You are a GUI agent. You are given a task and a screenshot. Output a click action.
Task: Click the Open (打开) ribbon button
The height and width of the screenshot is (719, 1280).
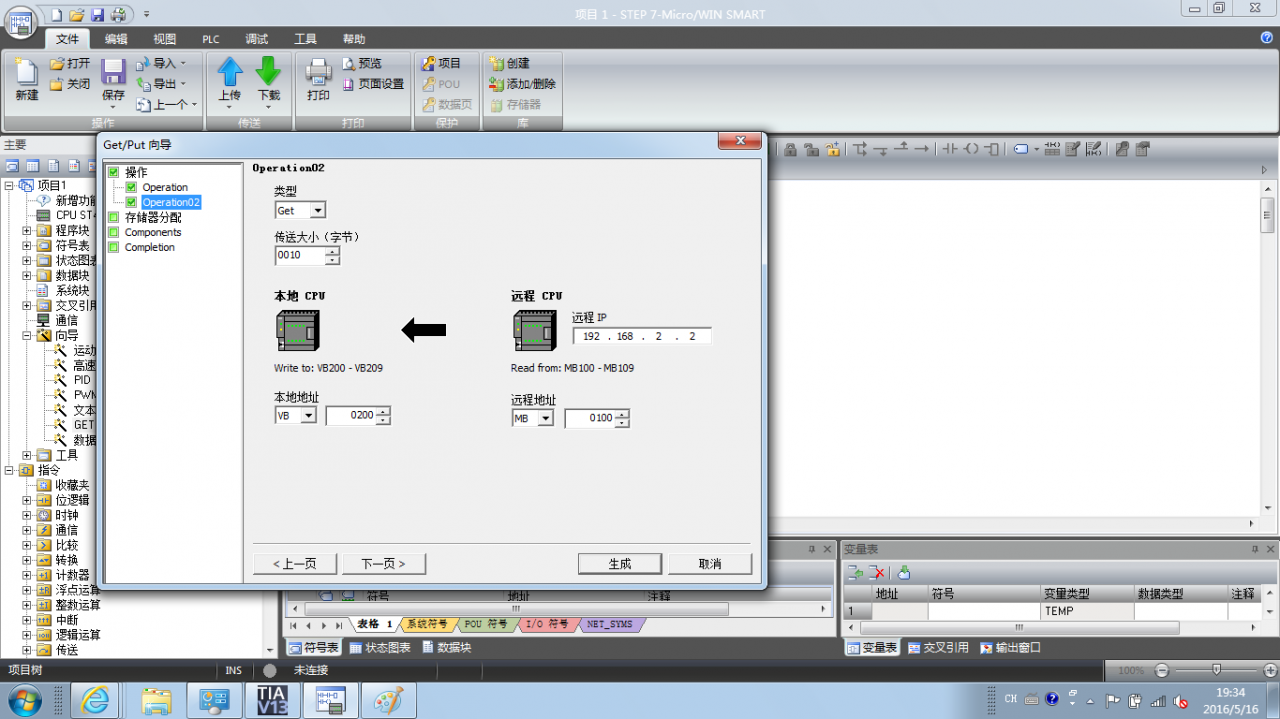pos(70,63)
